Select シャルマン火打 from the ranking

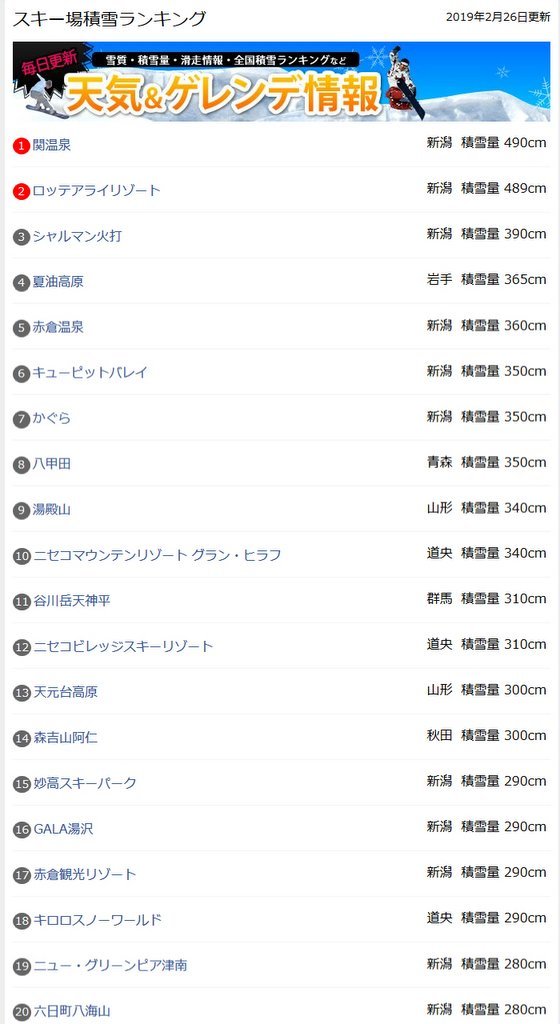tap(77, 236)
